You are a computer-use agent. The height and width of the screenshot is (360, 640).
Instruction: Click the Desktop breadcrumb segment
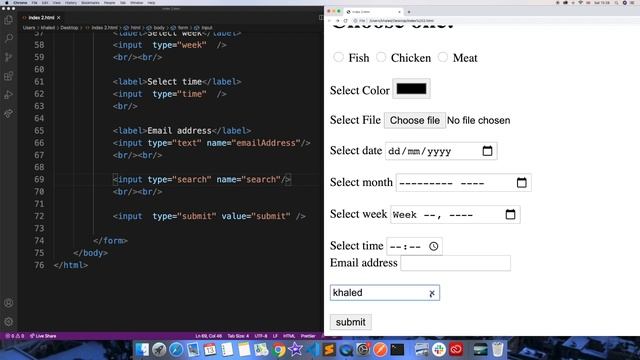[x=69, y=28]
